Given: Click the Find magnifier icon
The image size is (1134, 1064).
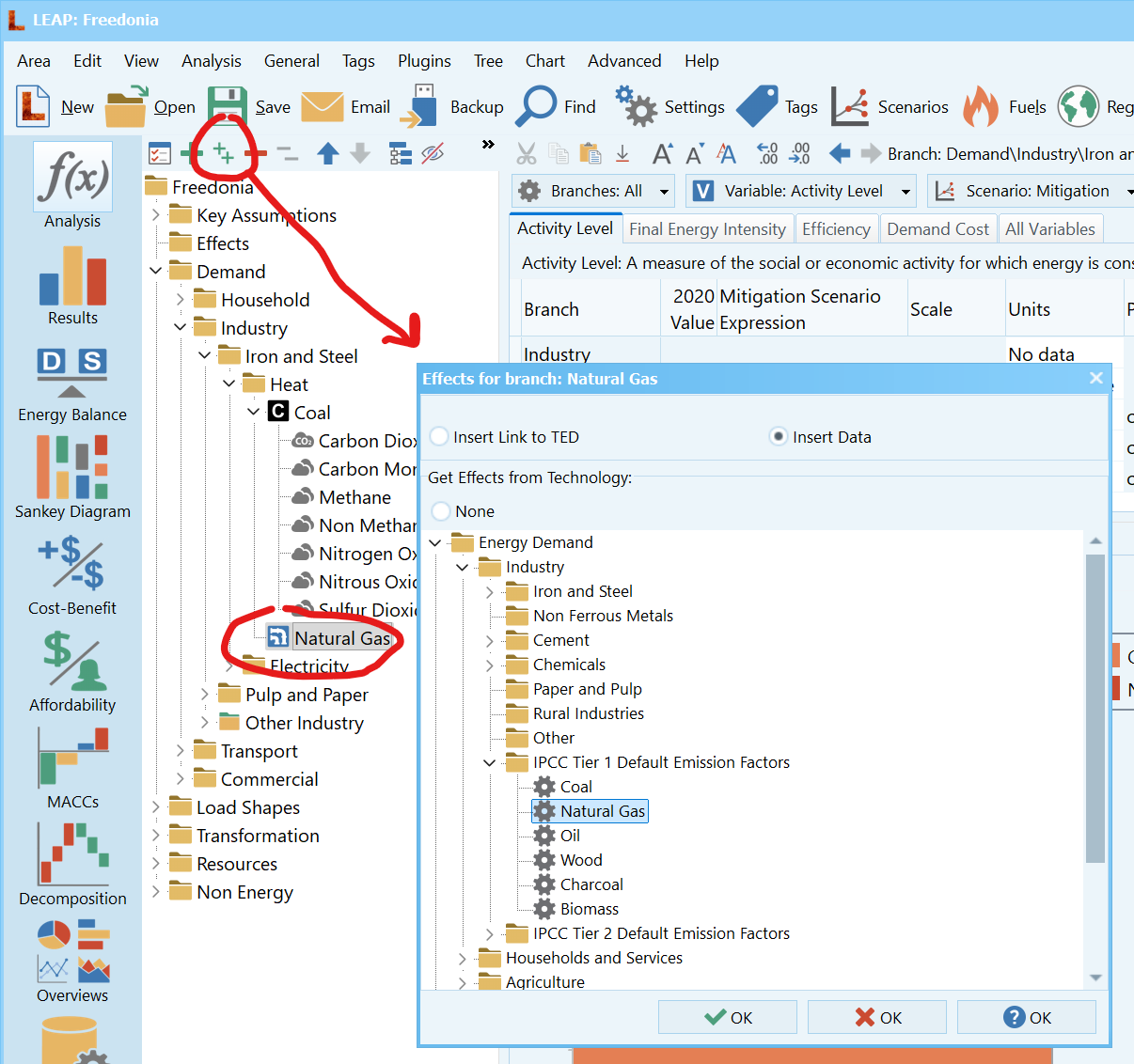Looking at the screenshot, I should click(537, 106).
